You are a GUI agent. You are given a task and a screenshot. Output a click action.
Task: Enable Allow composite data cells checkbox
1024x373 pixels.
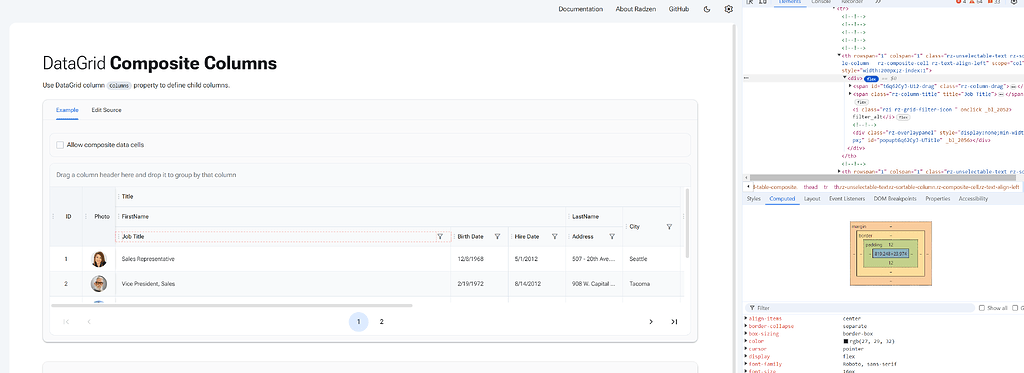tap(60, 145)
